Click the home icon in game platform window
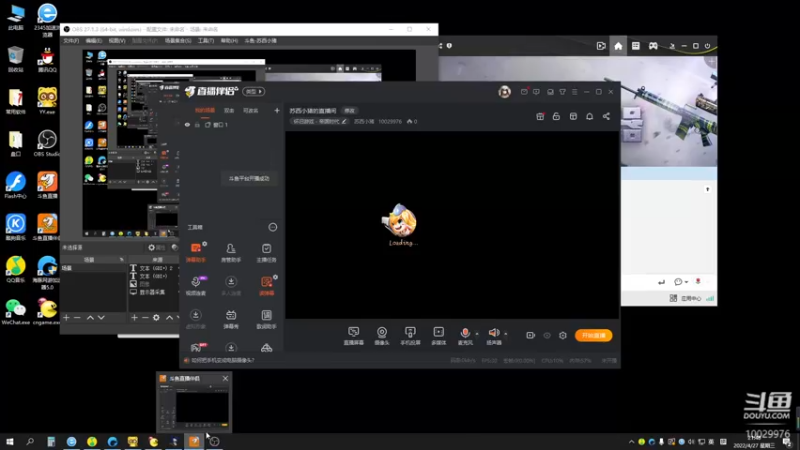 click(x=618, y=46)
